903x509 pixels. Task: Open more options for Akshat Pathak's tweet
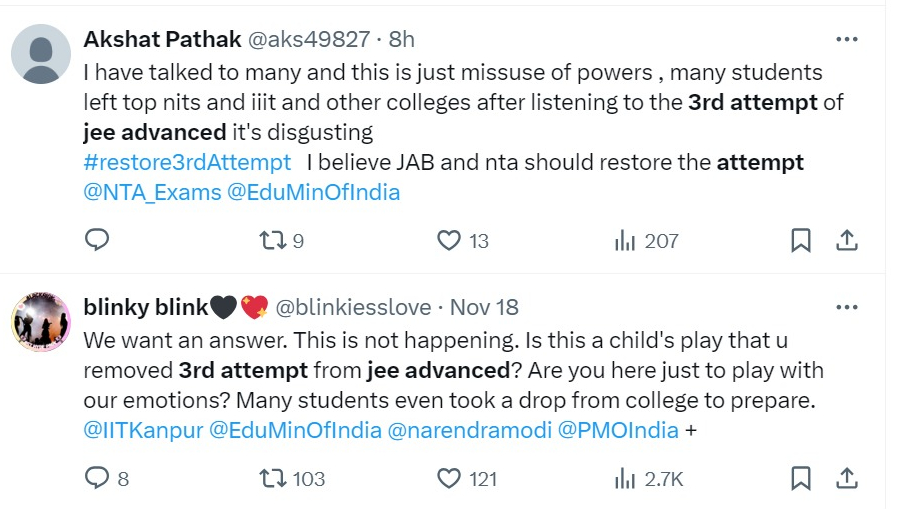pyautogui.click(x=846, y=39)
